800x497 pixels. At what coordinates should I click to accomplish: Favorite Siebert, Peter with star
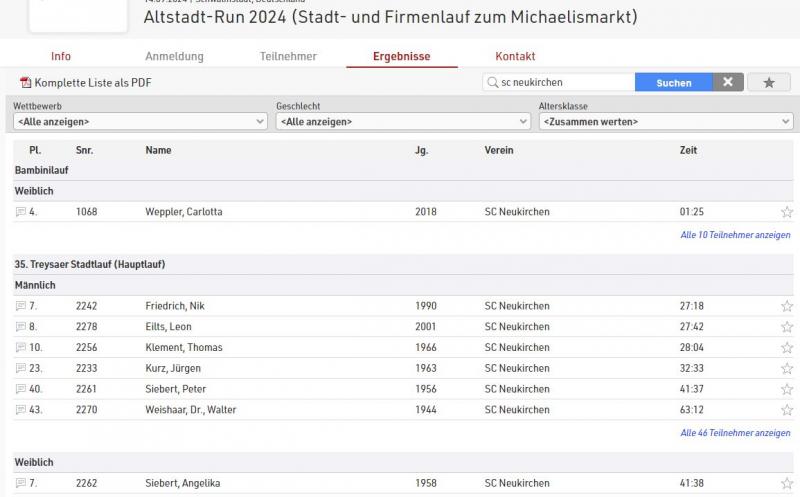point(787,389)
